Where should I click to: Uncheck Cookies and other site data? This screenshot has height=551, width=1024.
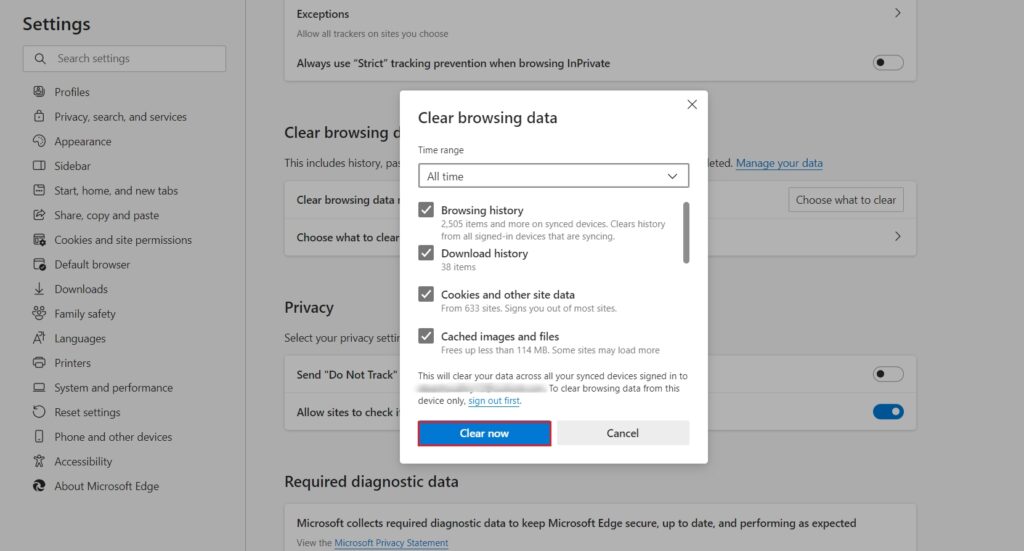[x=426, y=295]
